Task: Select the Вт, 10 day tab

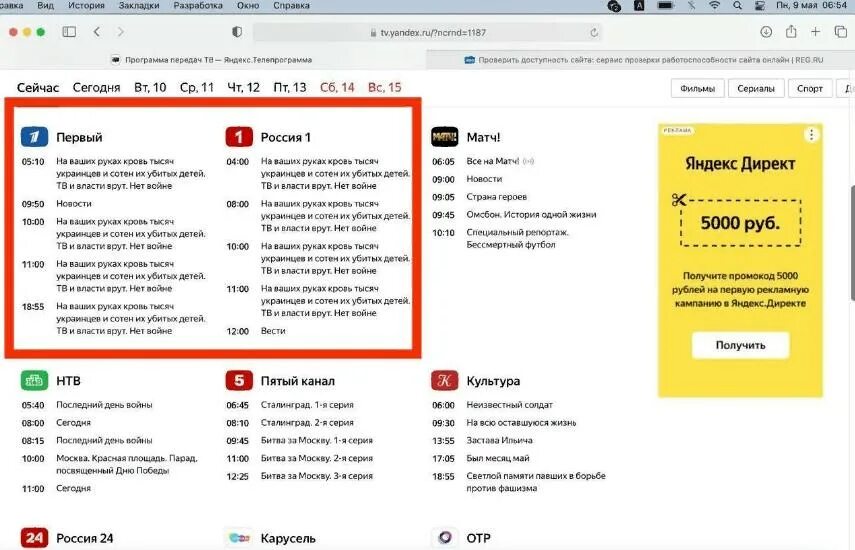Action: click(150, 87)
